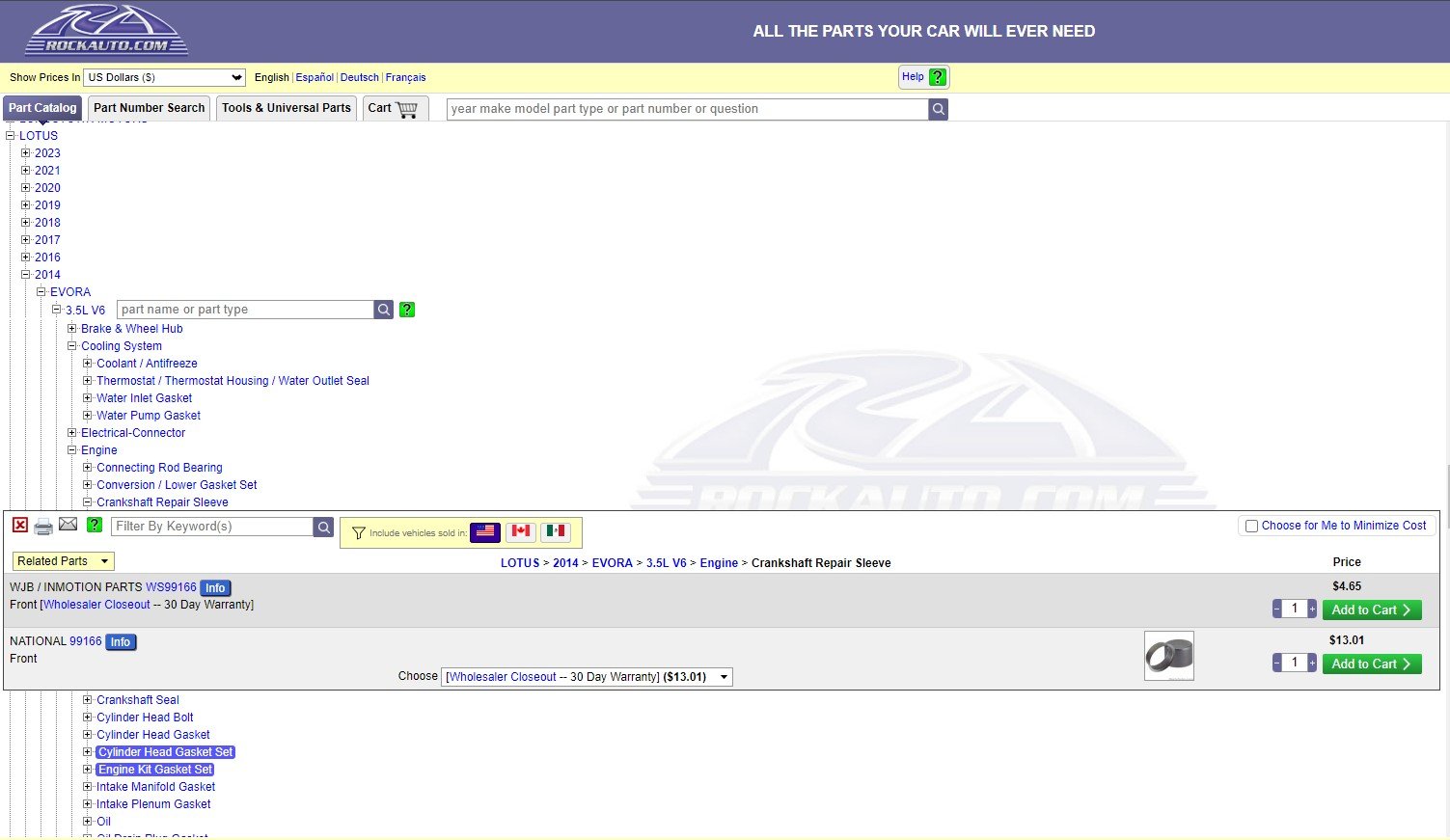Click the 3.5L V6 breadcrumb link
The width and height of the screenshot is (1450, 840).
coord(666,563)
